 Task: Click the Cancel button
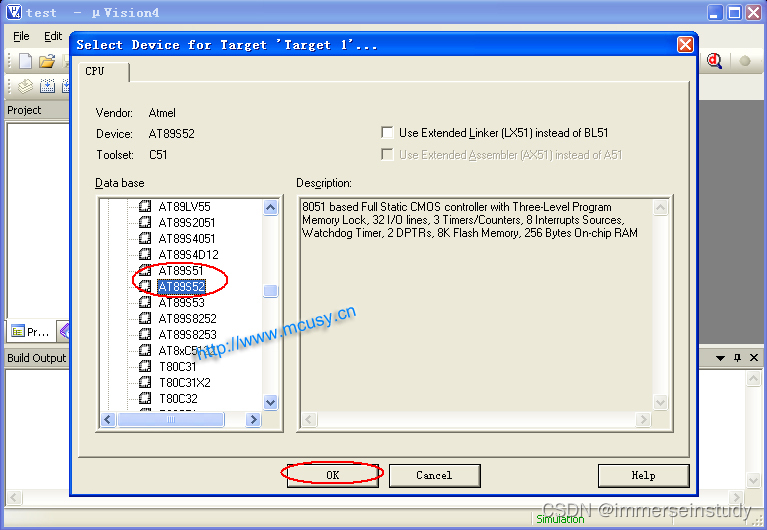coord(434,476)
